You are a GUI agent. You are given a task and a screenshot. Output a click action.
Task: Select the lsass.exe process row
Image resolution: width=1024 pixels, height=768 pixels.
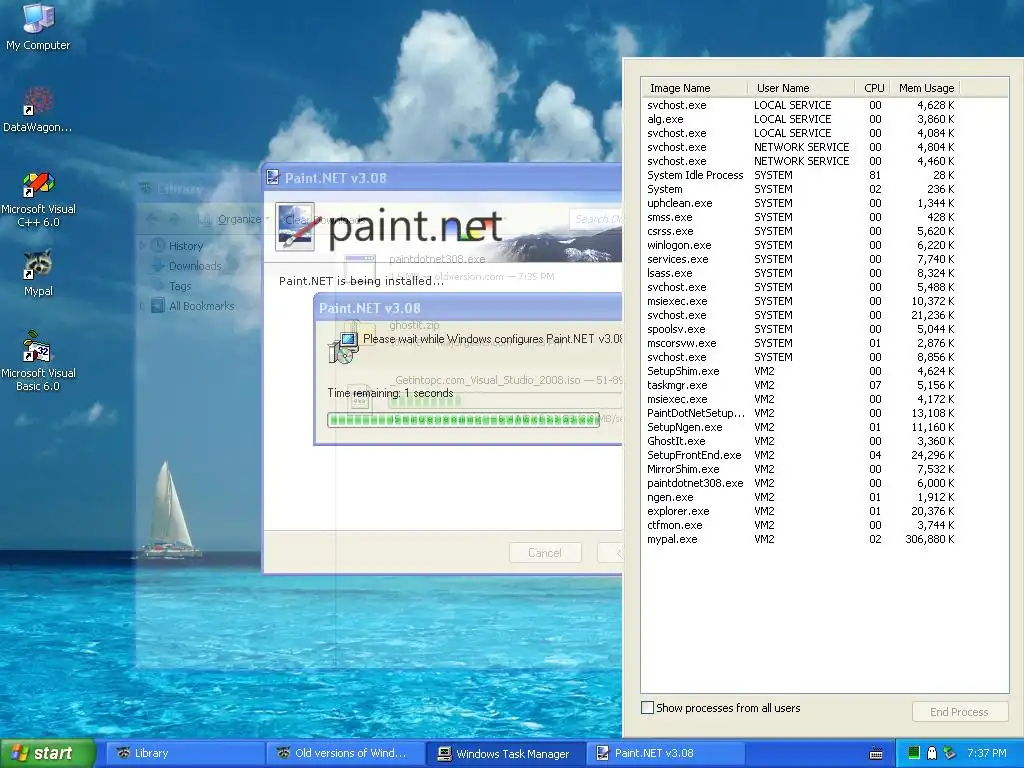[x=801, y=273]
